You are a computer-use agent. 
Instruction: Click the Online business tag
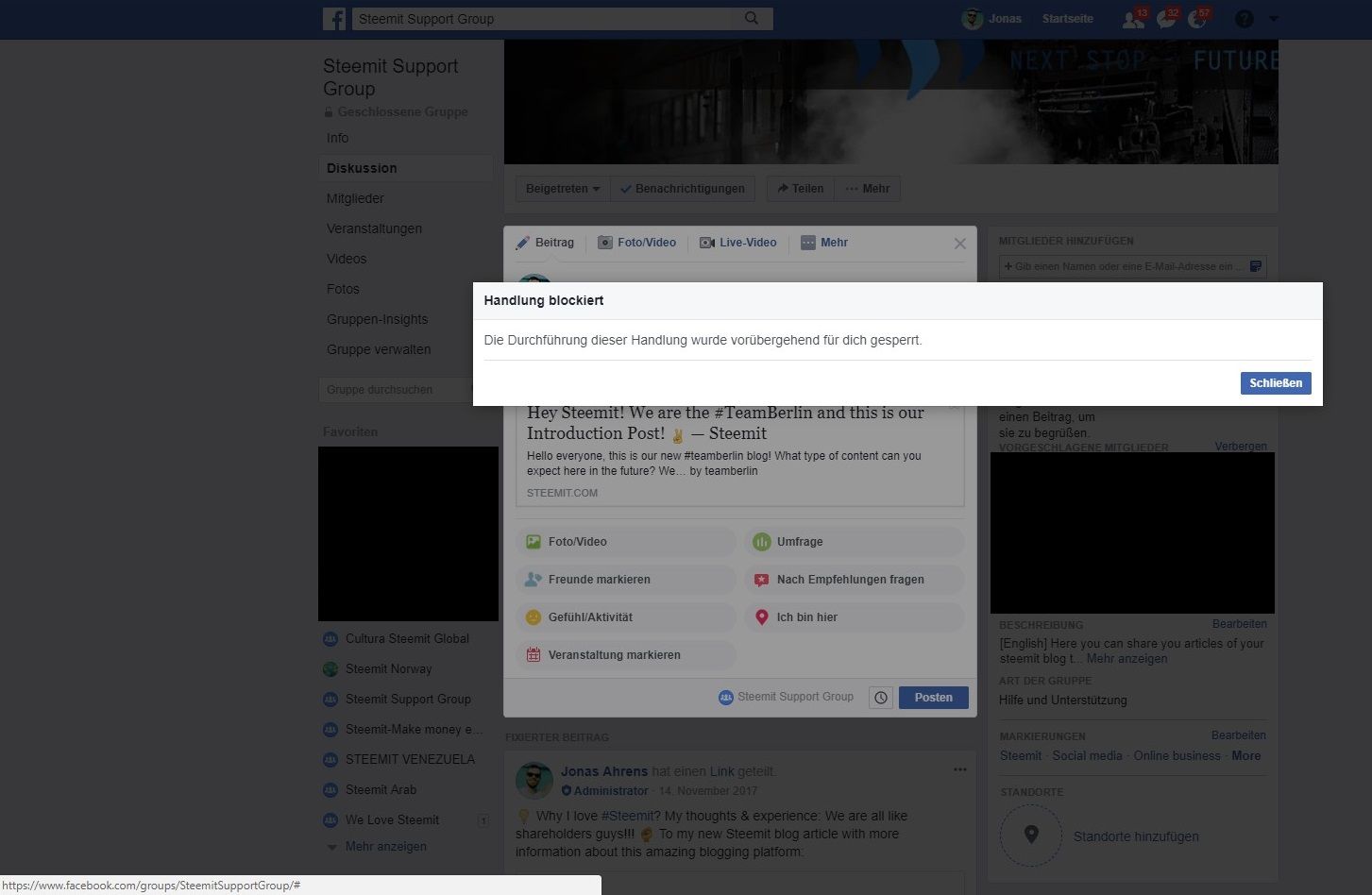click(1177, 756)
